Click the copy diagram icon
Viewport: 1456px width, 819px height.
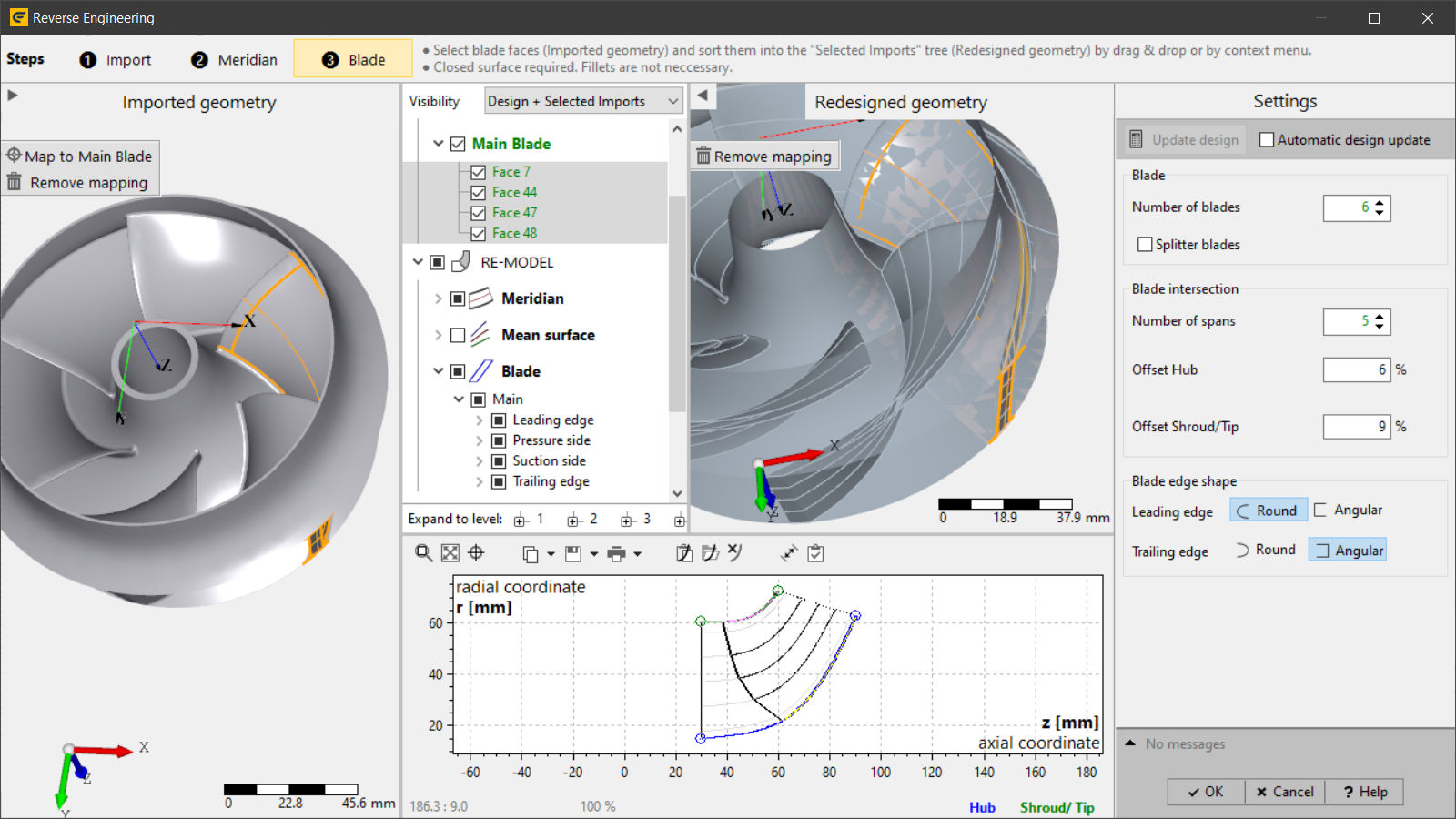point(531,554)
